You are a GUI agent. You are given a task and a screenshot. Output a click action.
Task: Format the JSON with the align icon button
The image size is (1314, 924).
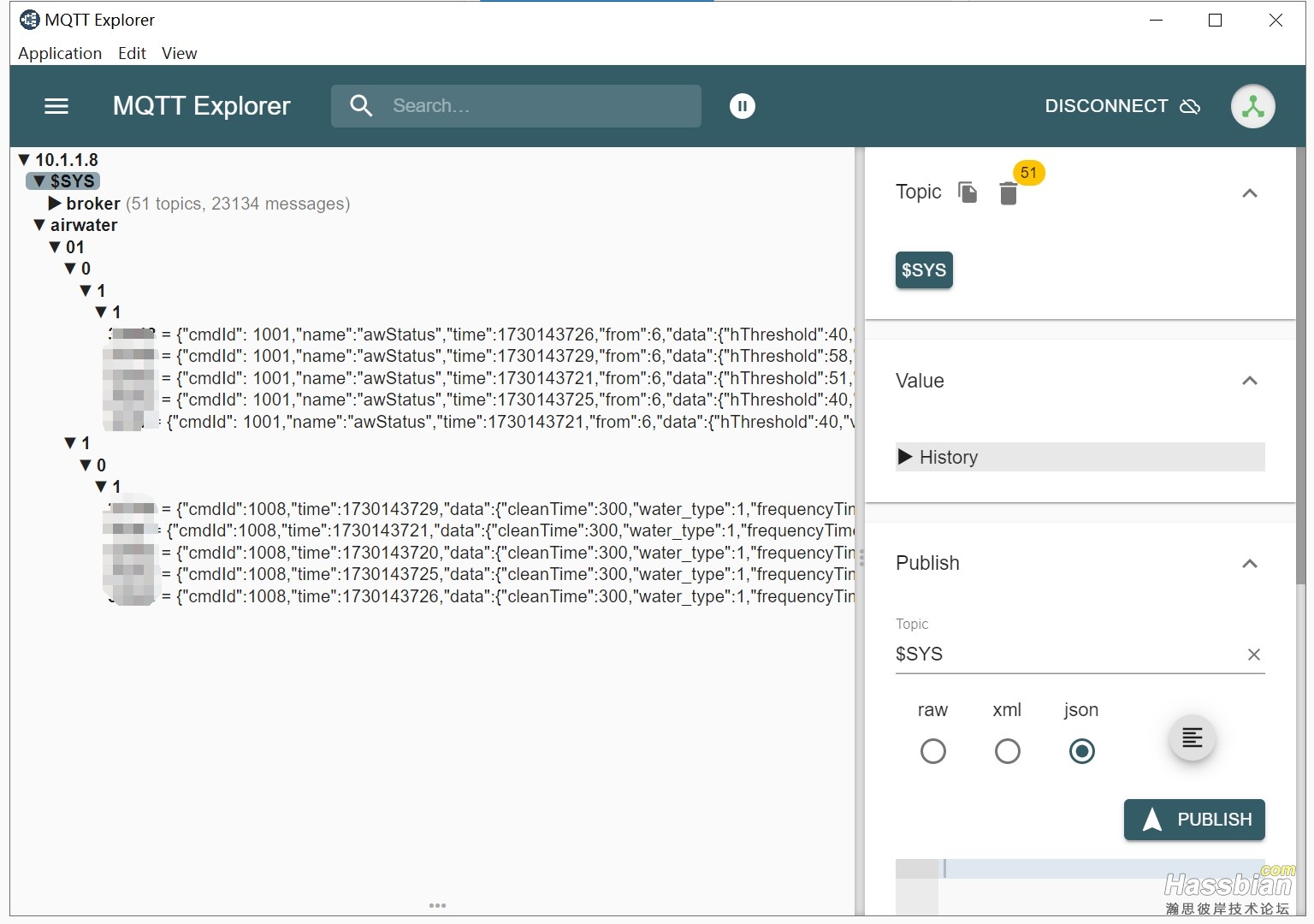[x=1193, y=737]
